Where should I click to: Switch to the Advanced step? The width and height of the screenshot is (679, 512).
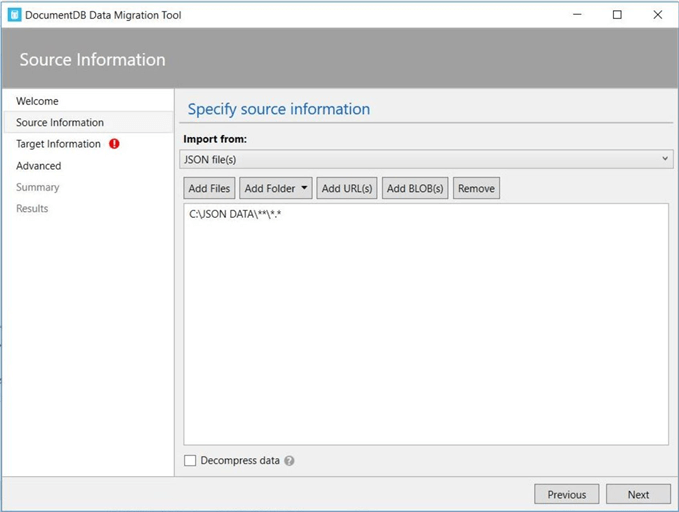tap(39, 166)
